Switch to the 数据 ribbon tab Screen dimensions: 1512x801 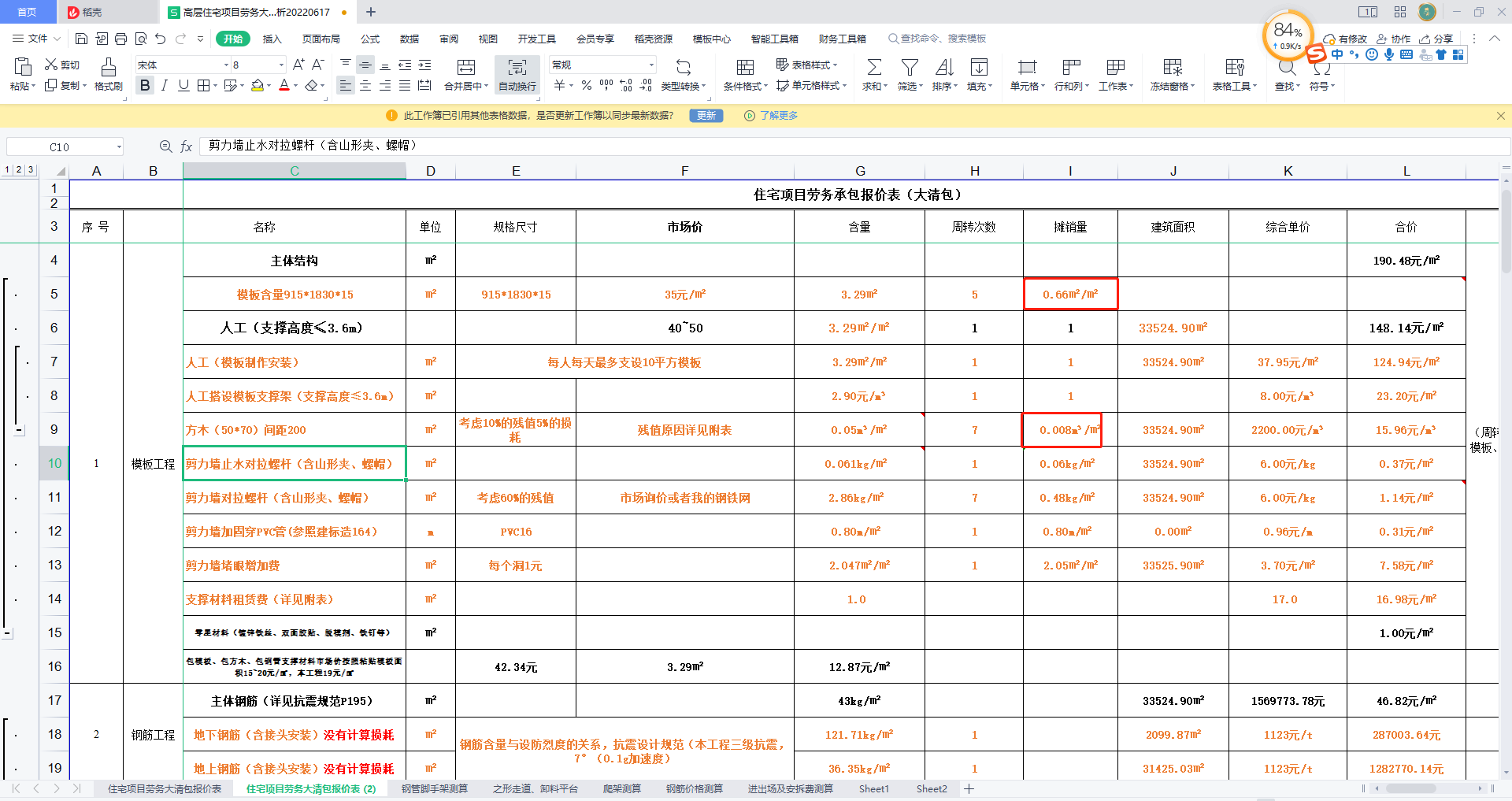coord(409,39)
